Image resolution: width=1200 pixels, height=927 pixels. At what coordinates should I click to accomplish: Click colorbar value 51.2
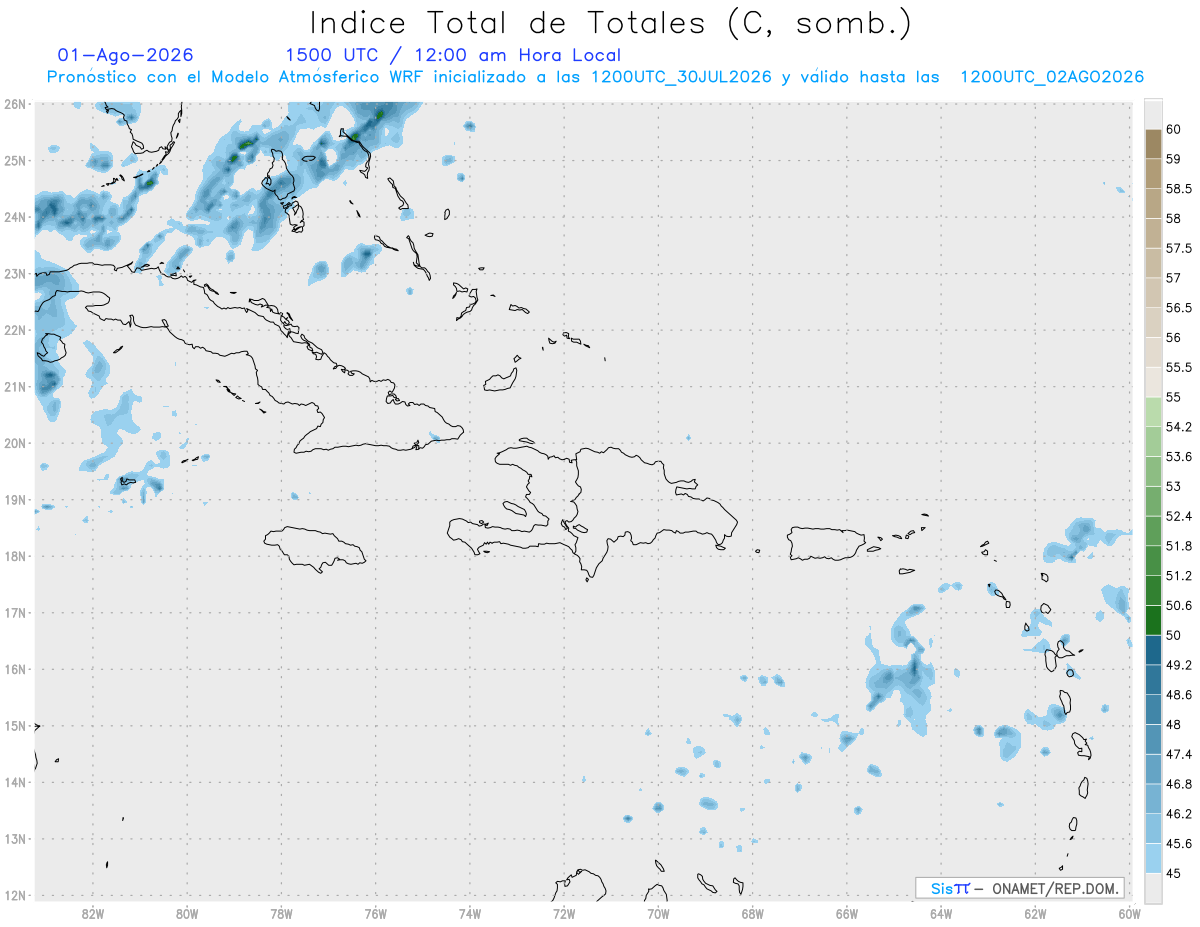(1178, 575)
